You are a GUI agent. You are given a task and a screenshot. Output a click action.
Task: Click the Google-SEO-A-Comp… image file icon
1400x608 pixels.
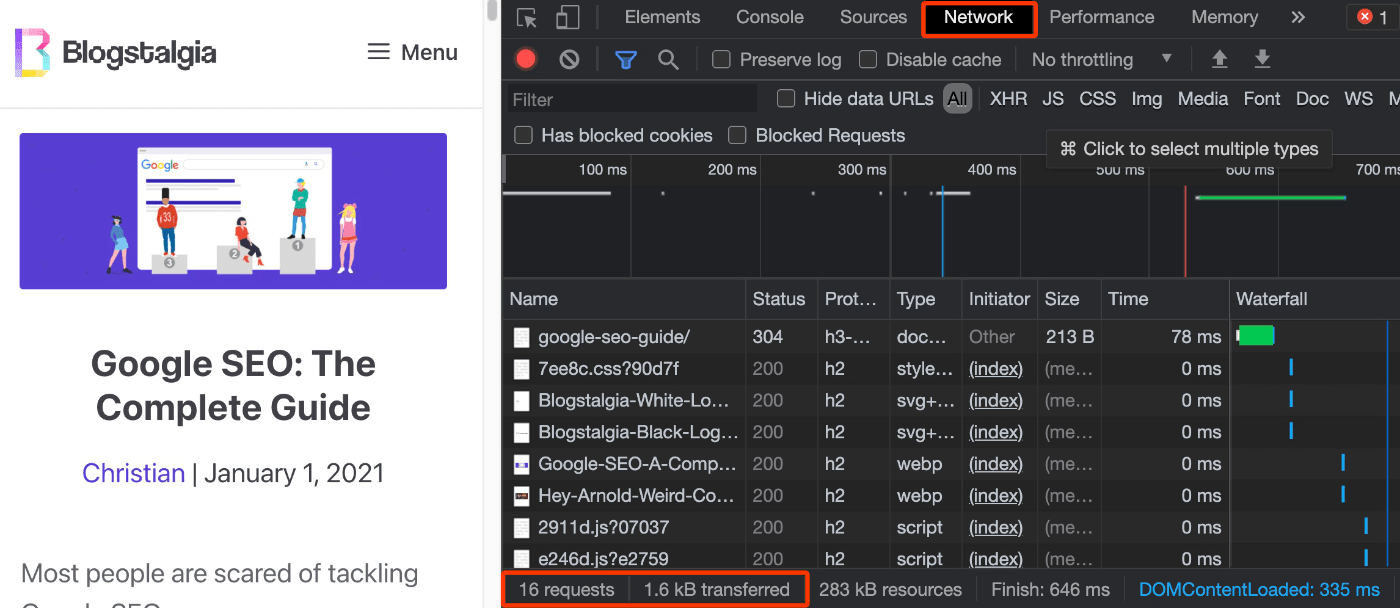coord(522,464)
